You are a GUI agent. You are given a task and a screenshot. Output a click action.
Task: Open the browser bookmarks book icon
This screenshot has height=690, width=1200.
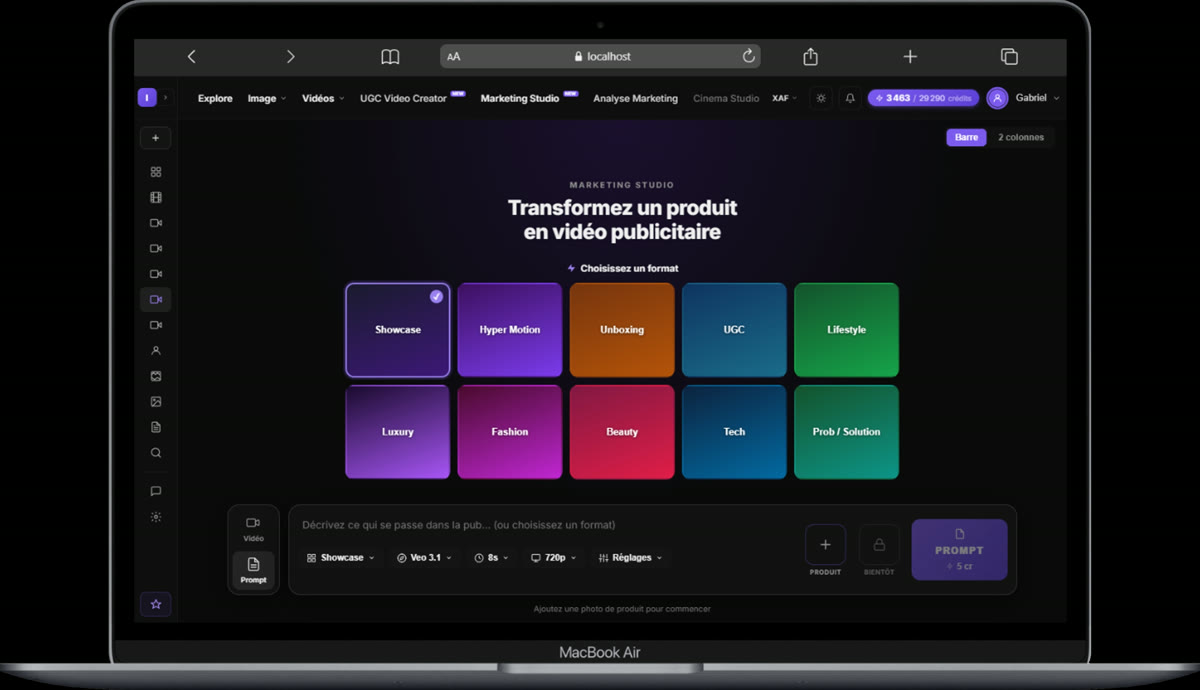pos(390,57)
